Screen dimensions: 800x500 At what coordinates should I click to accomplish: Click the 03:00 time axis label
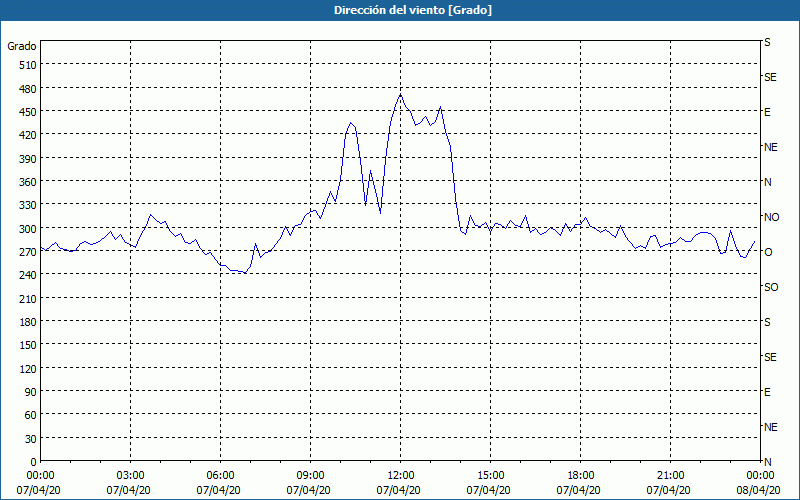[130, 476]
